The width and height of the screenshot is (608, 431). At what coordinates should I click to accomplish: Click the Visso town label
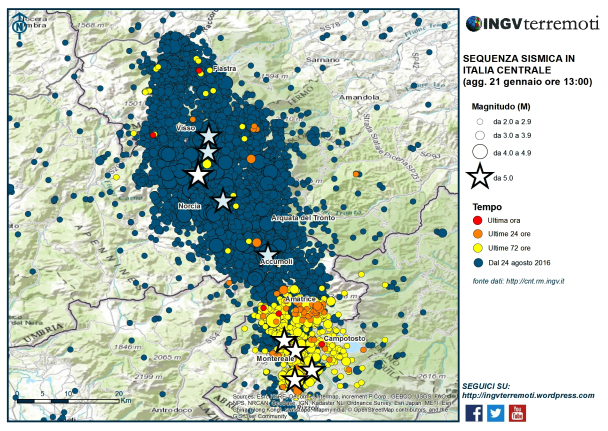(186, 128)
